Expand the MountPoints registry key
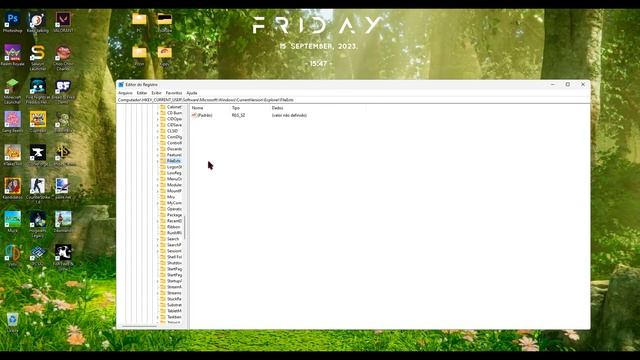Image resolution: width=640 pixels, height=360 pixels. point(158,191)
